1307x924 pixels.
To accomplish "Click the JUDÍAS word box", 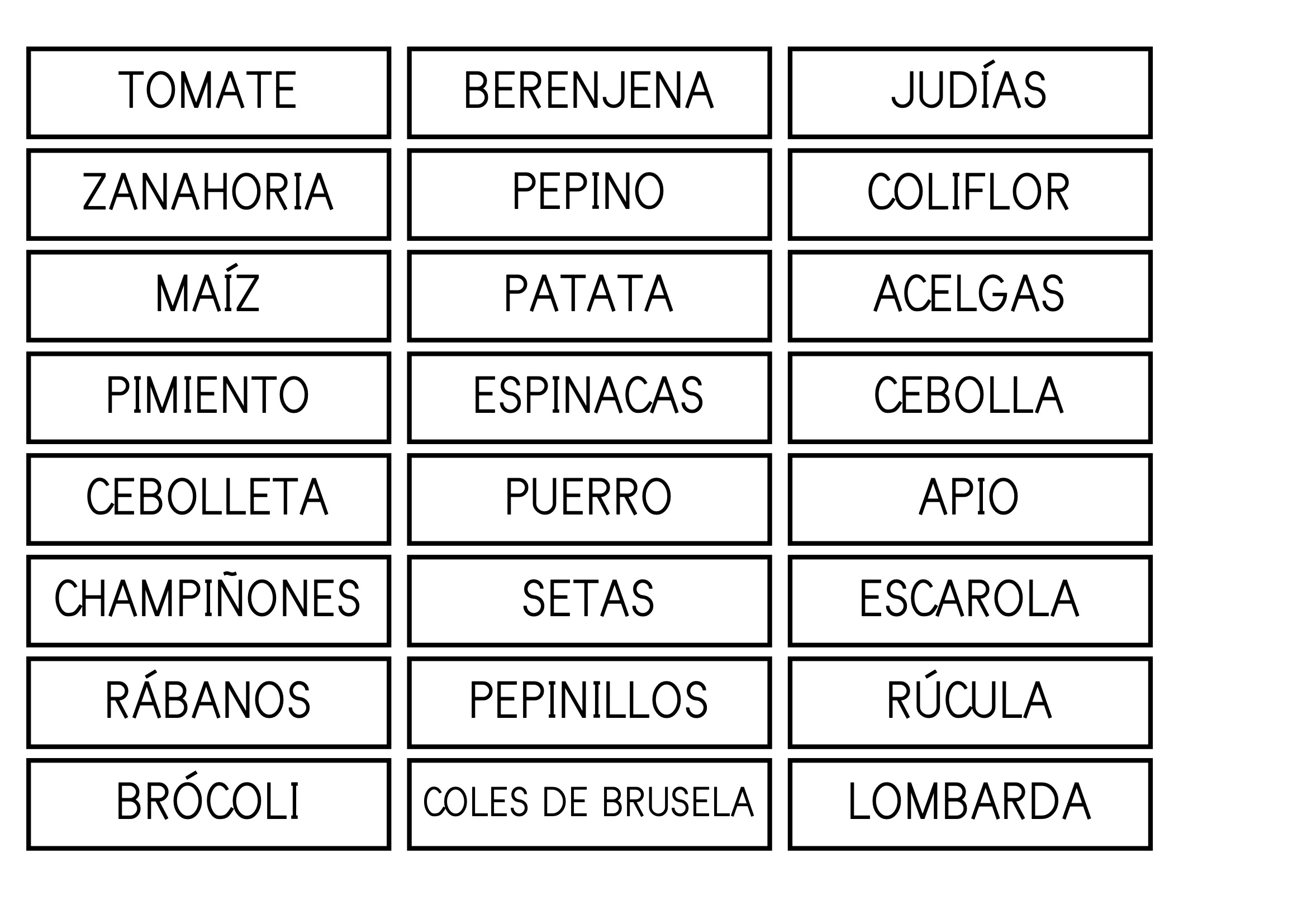I will (x=970, y=92).
